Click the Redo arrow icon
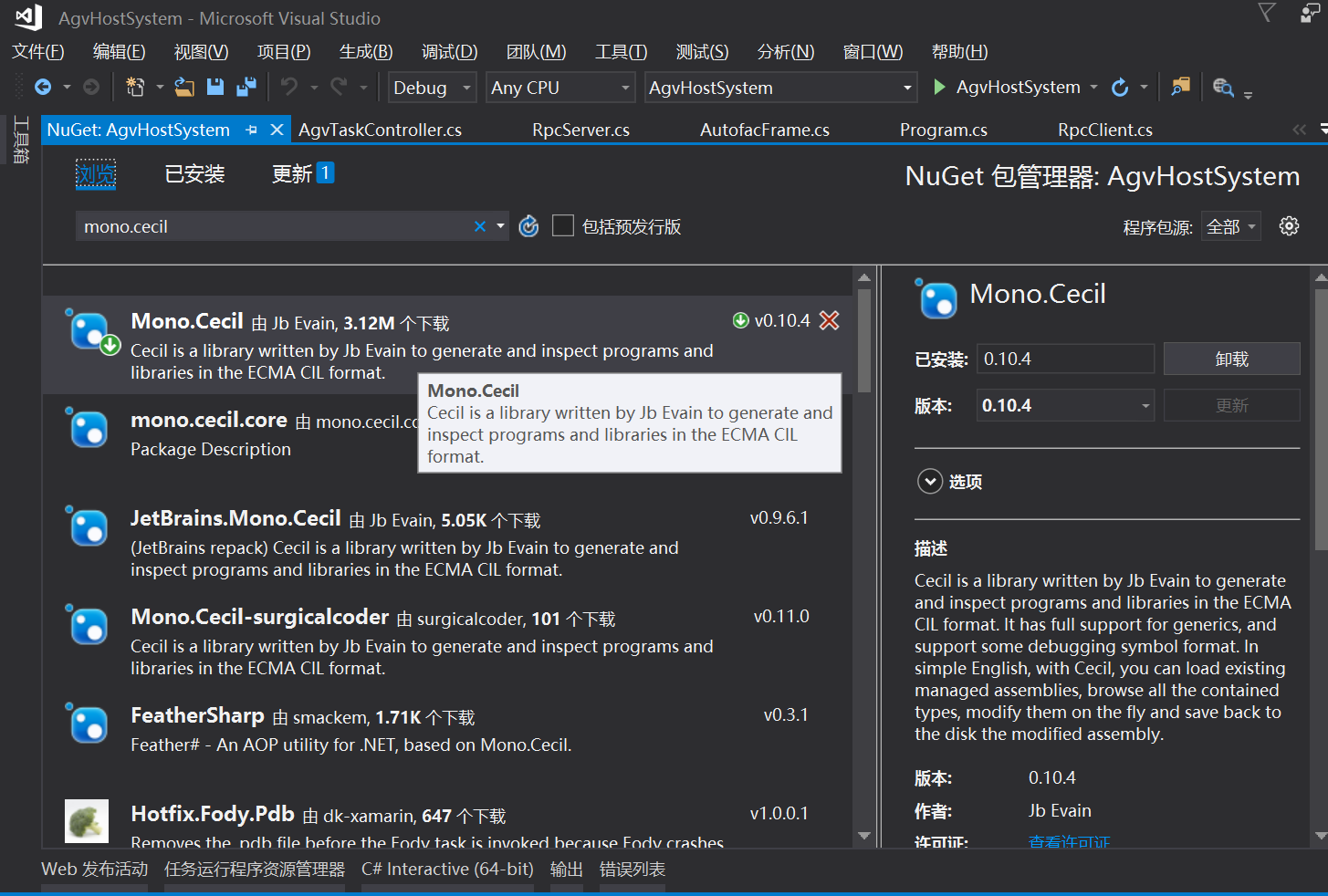The height and width of the screenshot is (896, 1328). click(x=339, y=88)
